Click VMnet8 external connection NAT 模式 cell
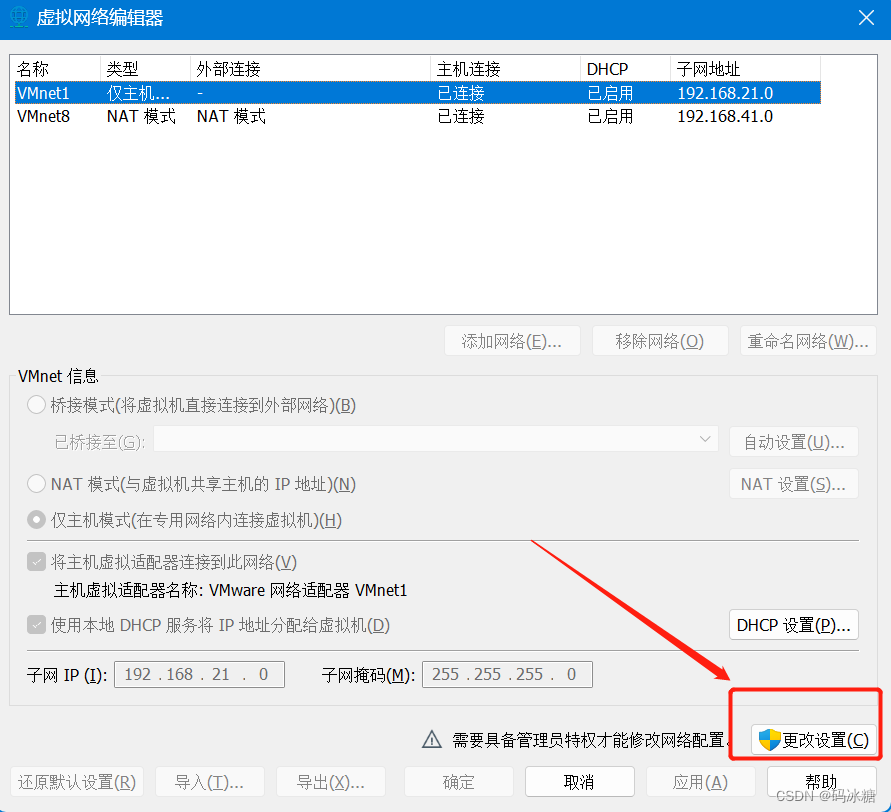The height and width of the screenshot is (812, 891). click(231, 116)
